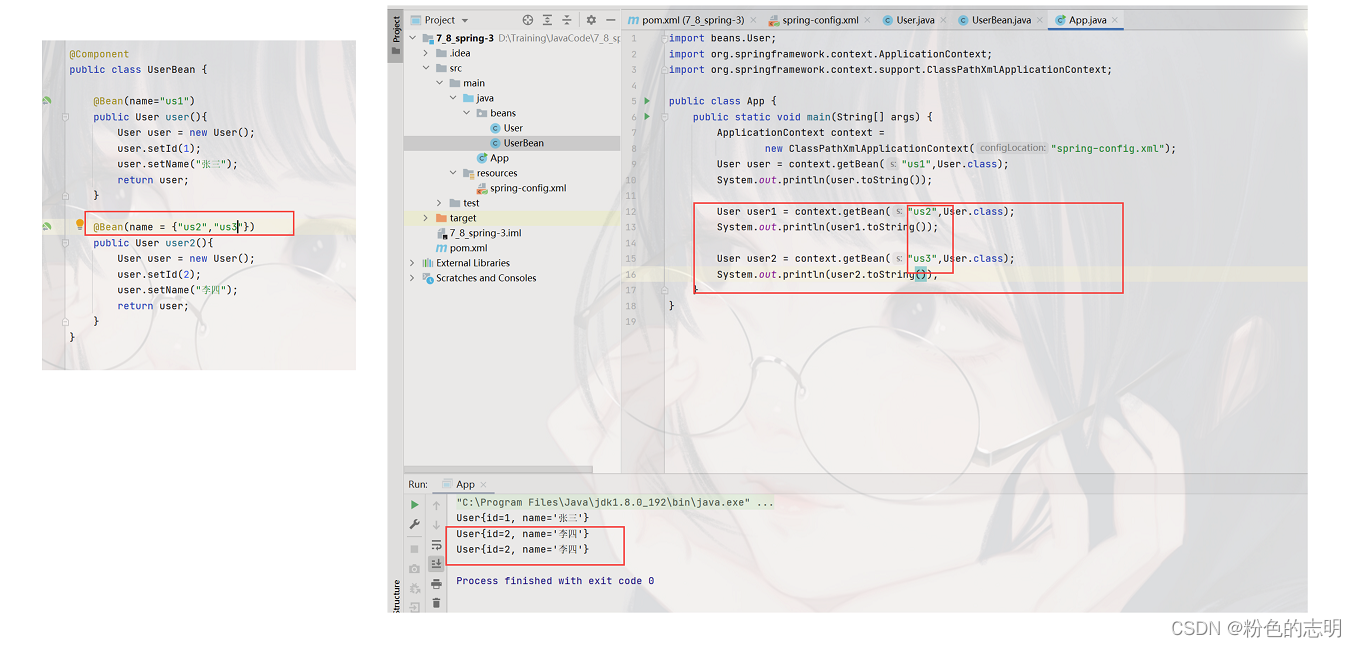Open Project panel settings gear
This screenshot has height=647, width=1357.
click(591, 20)
